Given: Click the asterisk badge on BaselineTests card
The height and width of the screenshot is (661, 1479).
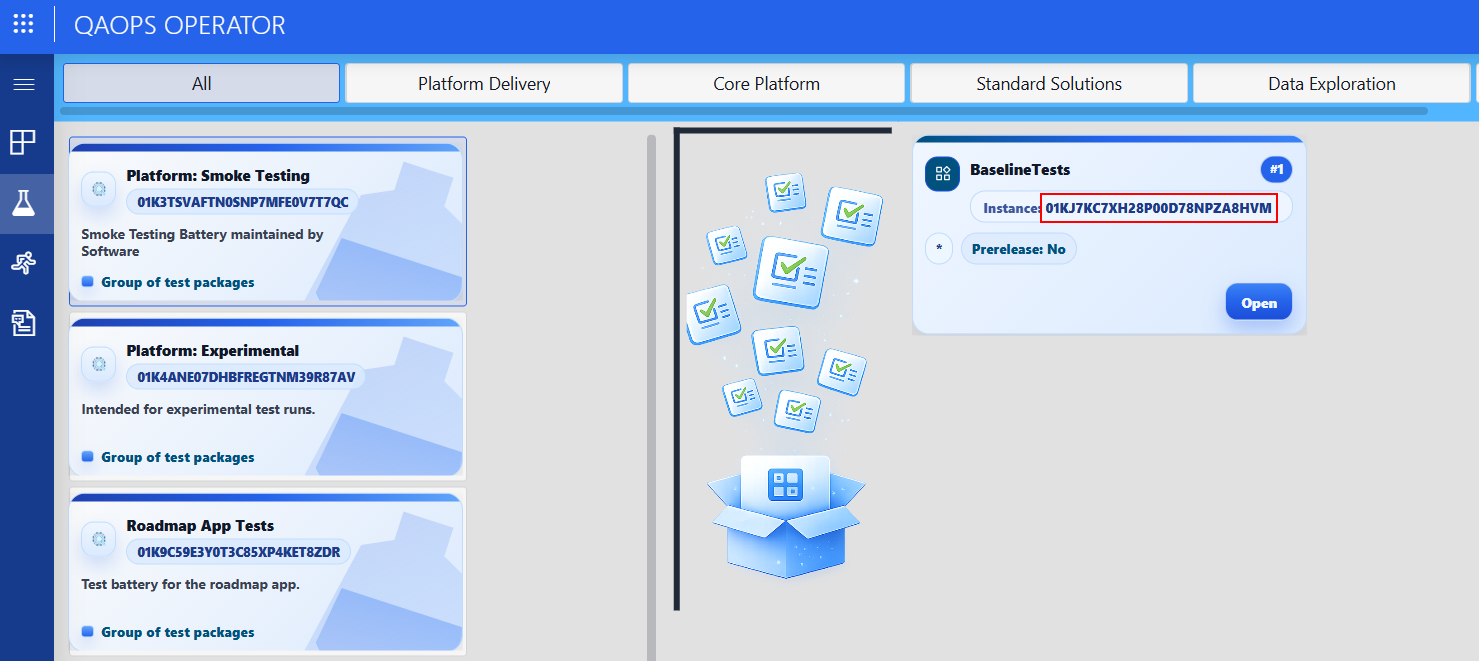Looking at the screenshot, I should [x=938, y=248].
